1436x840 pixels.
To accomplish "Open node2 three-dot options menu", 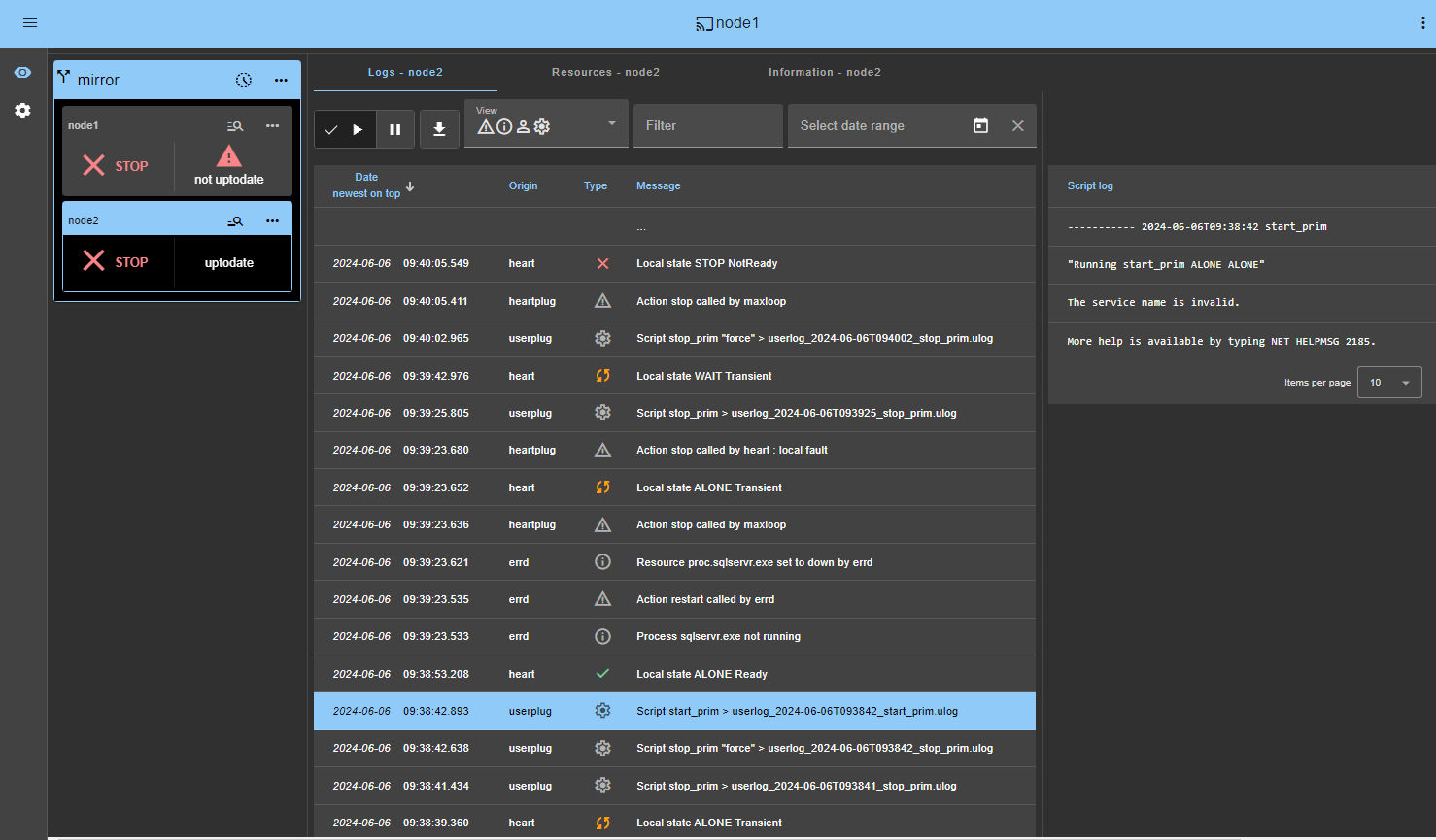I will pos(272,221).
